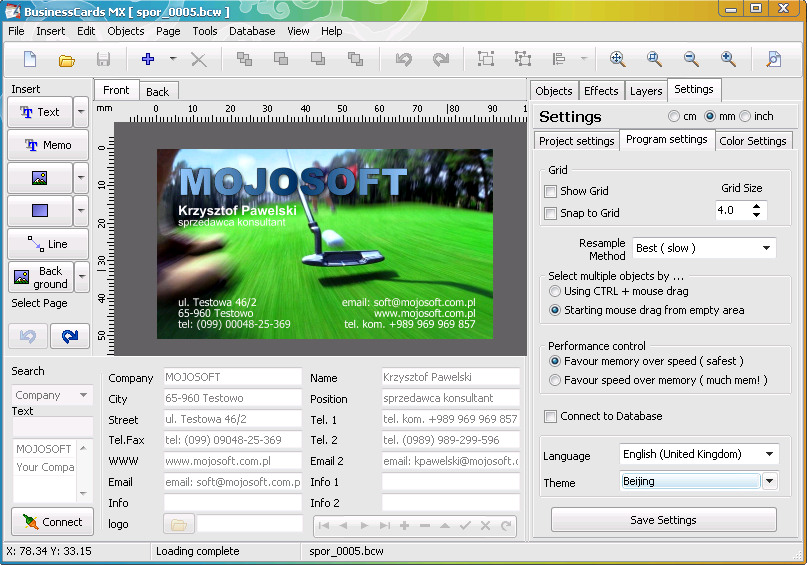Click the print preview icon
This screenshot has width=807, height=565.
pyautogui.click(x=774, y=59)
